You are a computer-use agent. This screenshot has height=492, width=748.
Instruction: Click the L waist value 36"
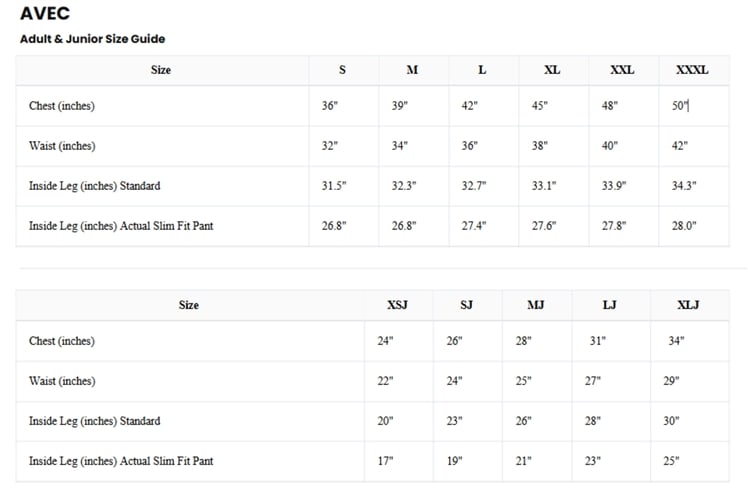point(469,146)
